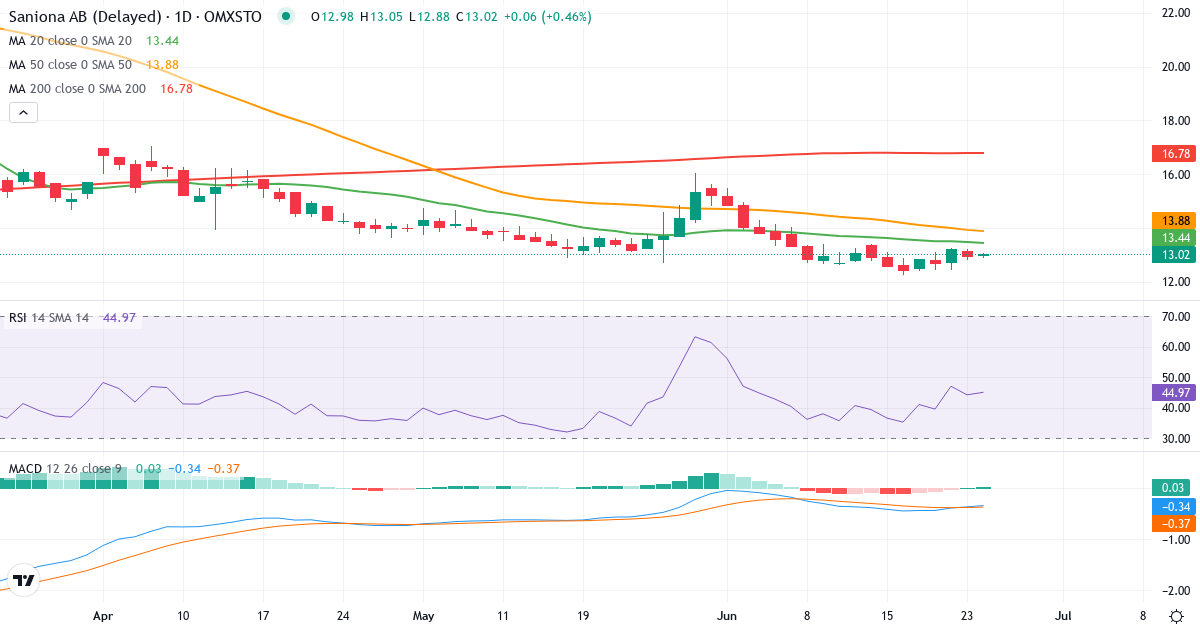Click the Apr date axis label

click(x=103, y=617)
